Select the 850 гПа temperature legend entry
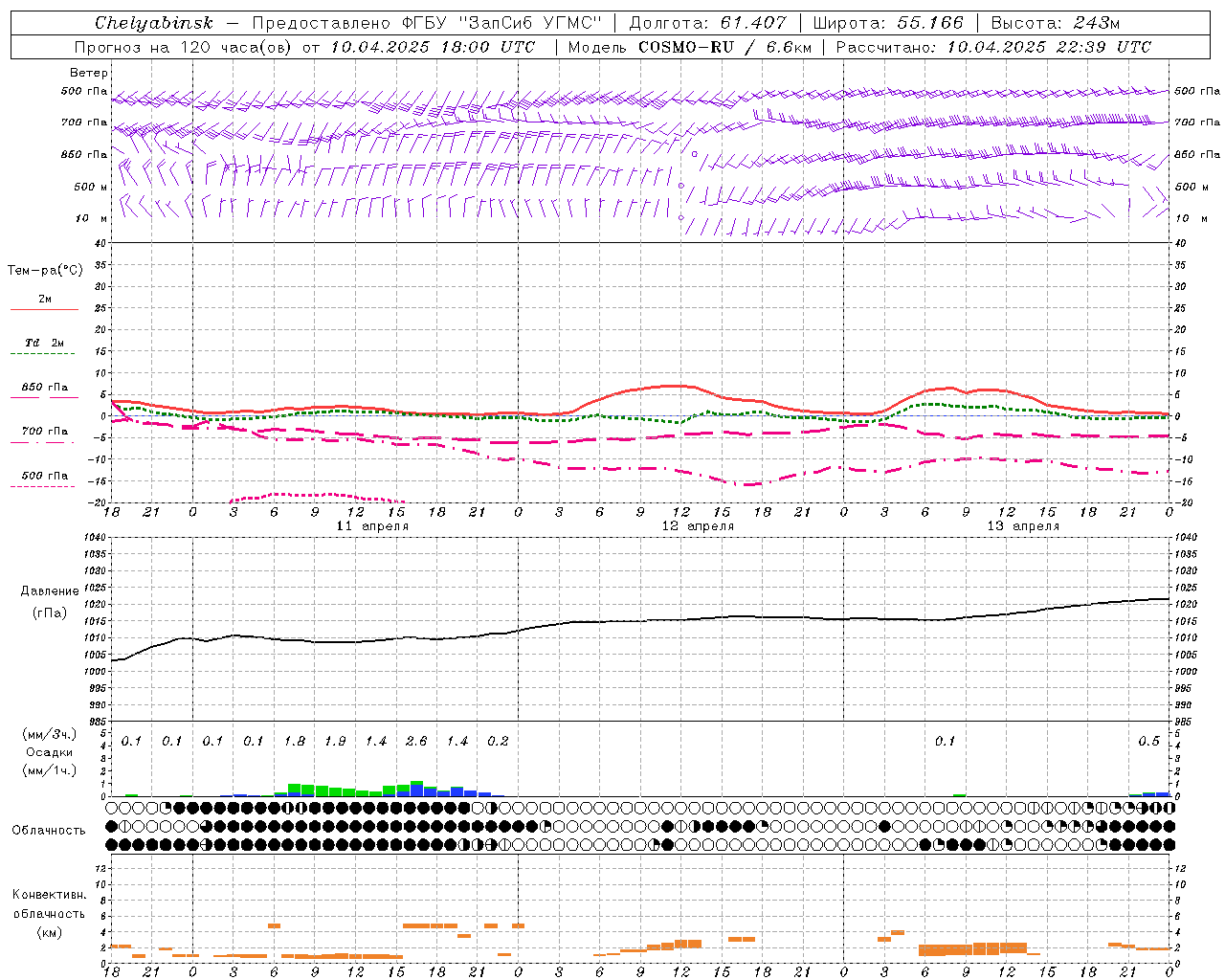This screenshot has width=1225, height=980. (x=45, y=388)
